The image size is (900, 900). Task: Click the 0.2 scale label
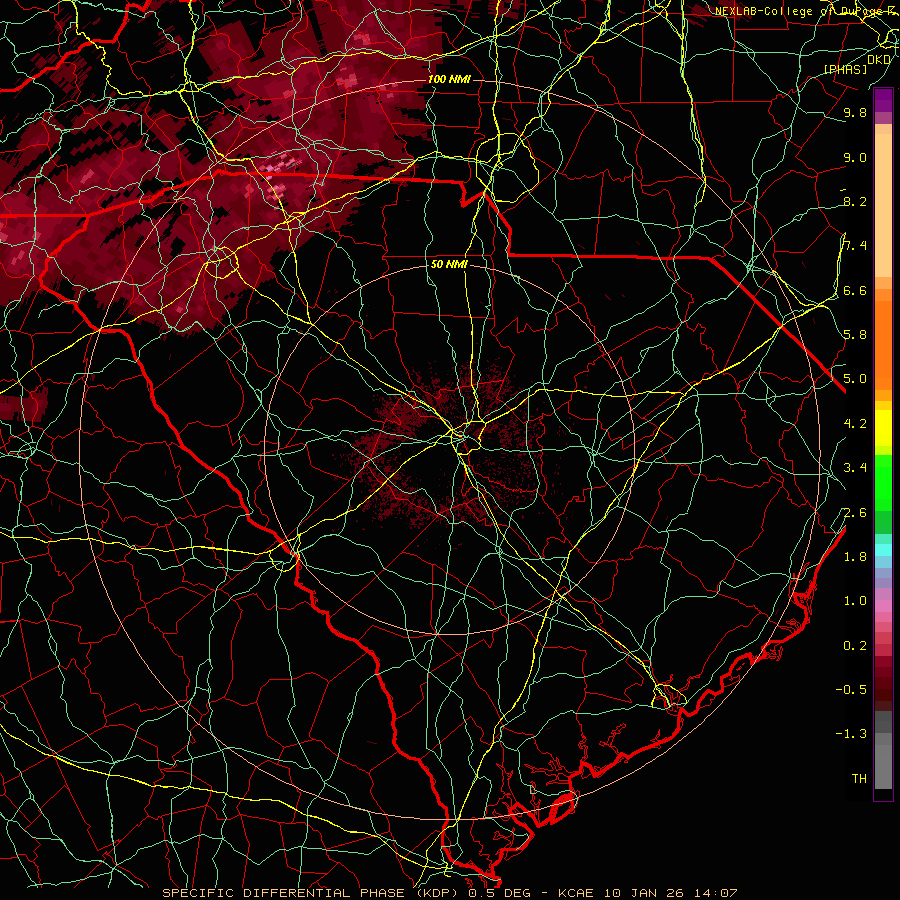[855, 646]
